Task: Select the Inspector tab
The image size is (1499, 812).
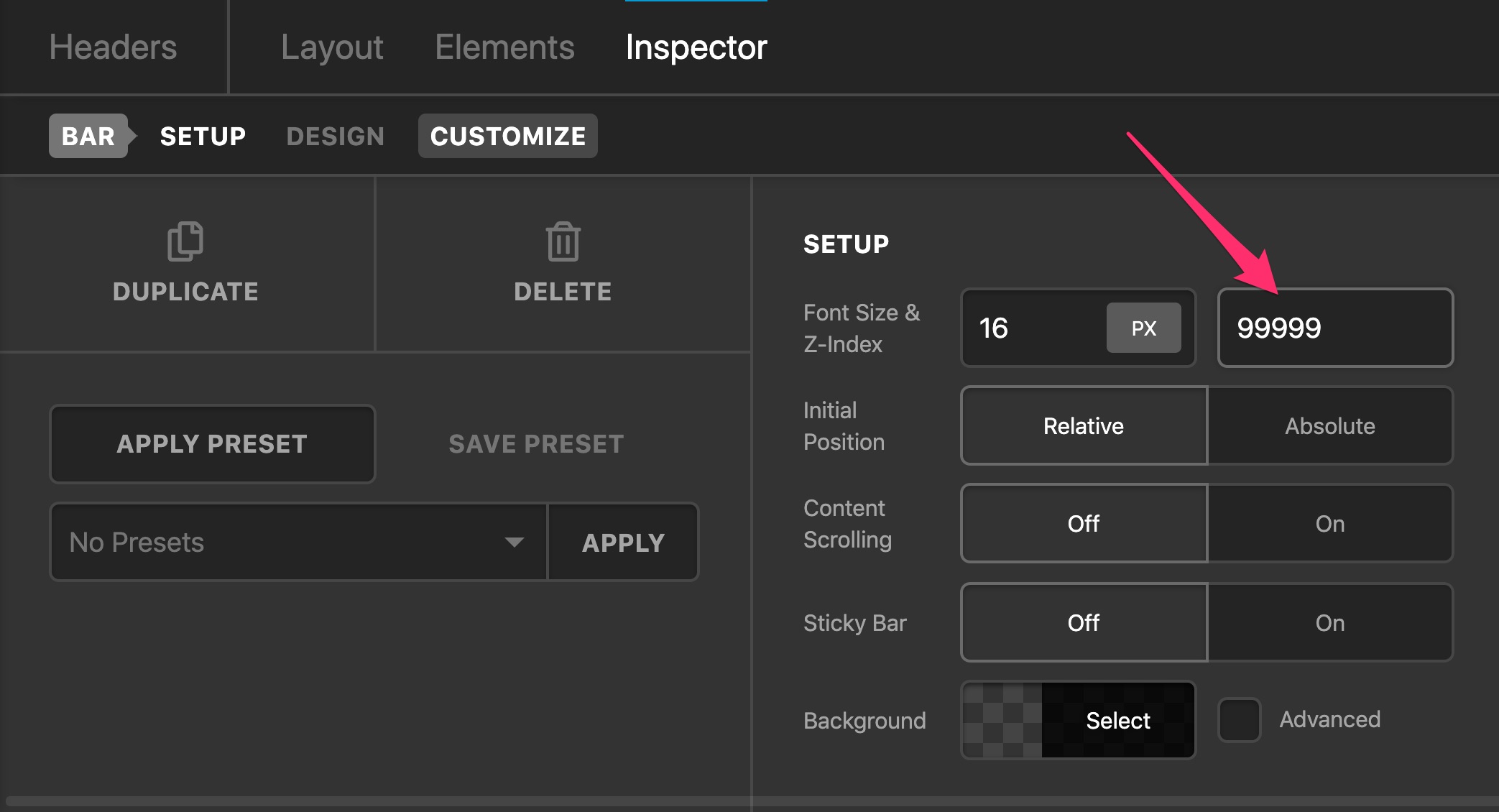Action: [x=696, y=47]
